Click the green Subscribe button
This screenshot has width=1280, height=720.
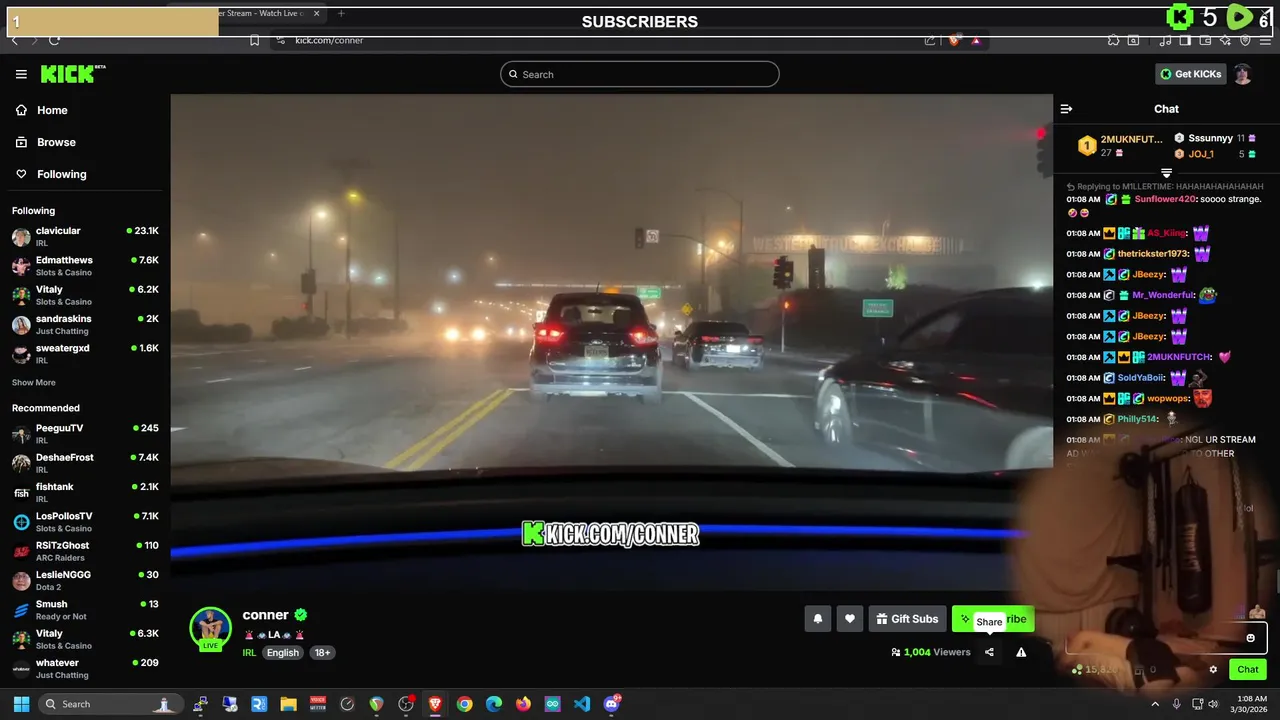pos(993,619)
